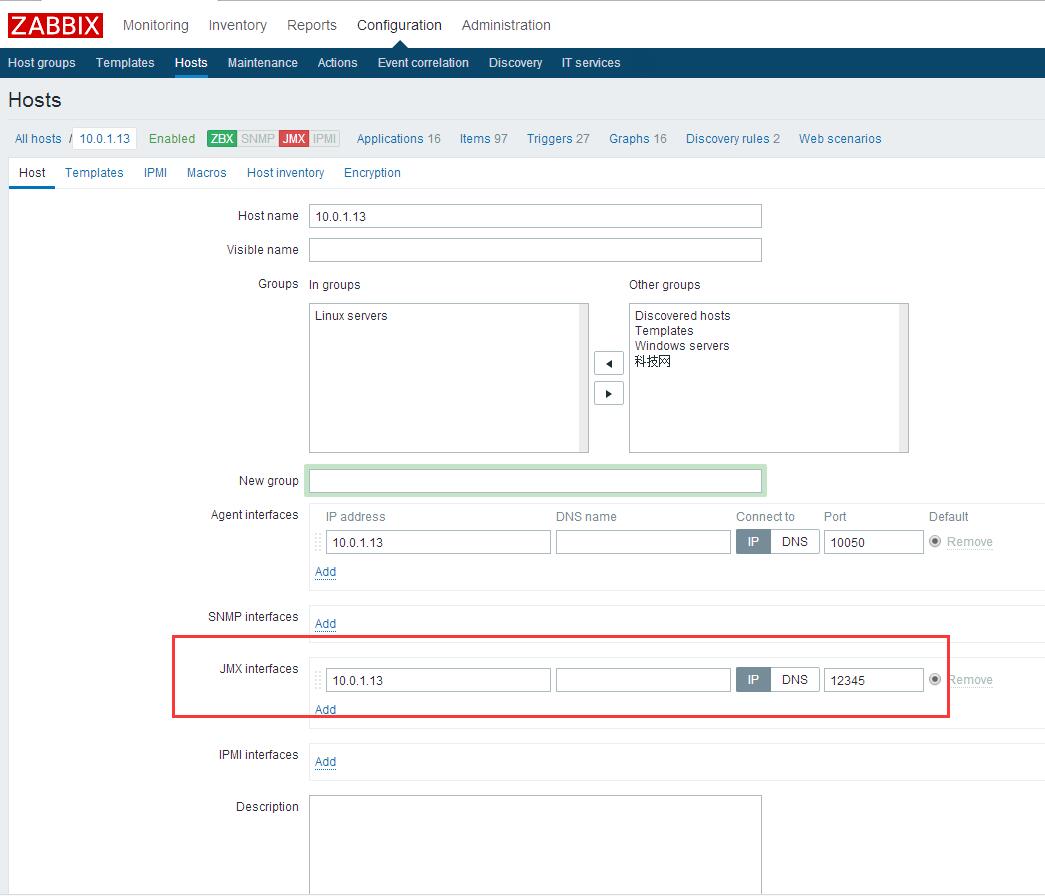
Task: Open the Items 97 link
Action: [x=483, y=139]
